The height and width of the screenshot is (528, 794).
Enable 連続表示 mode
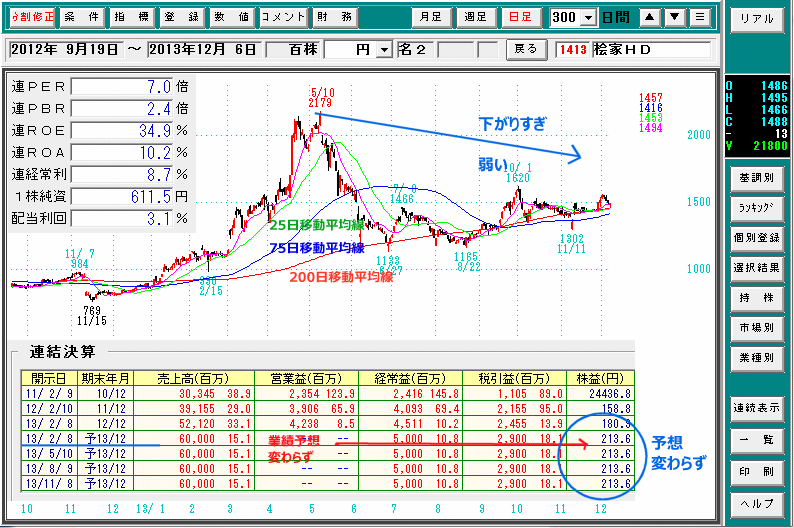(757, 408)
